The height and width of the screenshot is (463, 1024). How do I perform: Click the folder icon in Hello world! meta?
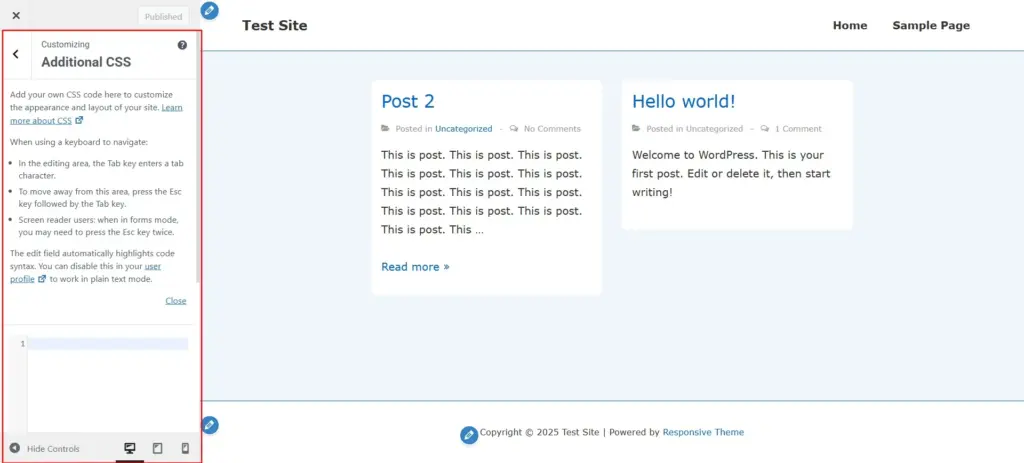pos(637,128)
